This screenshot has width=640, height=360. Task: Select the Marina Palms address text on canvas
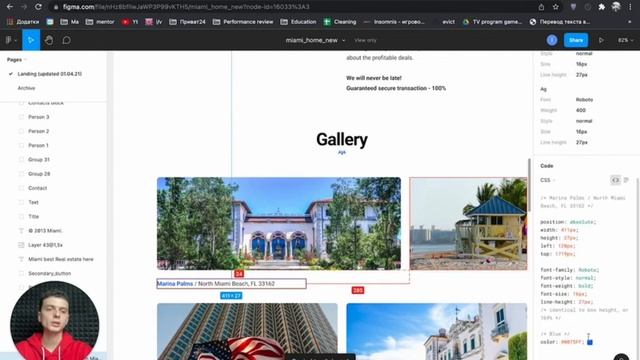[x=231, y=284]
